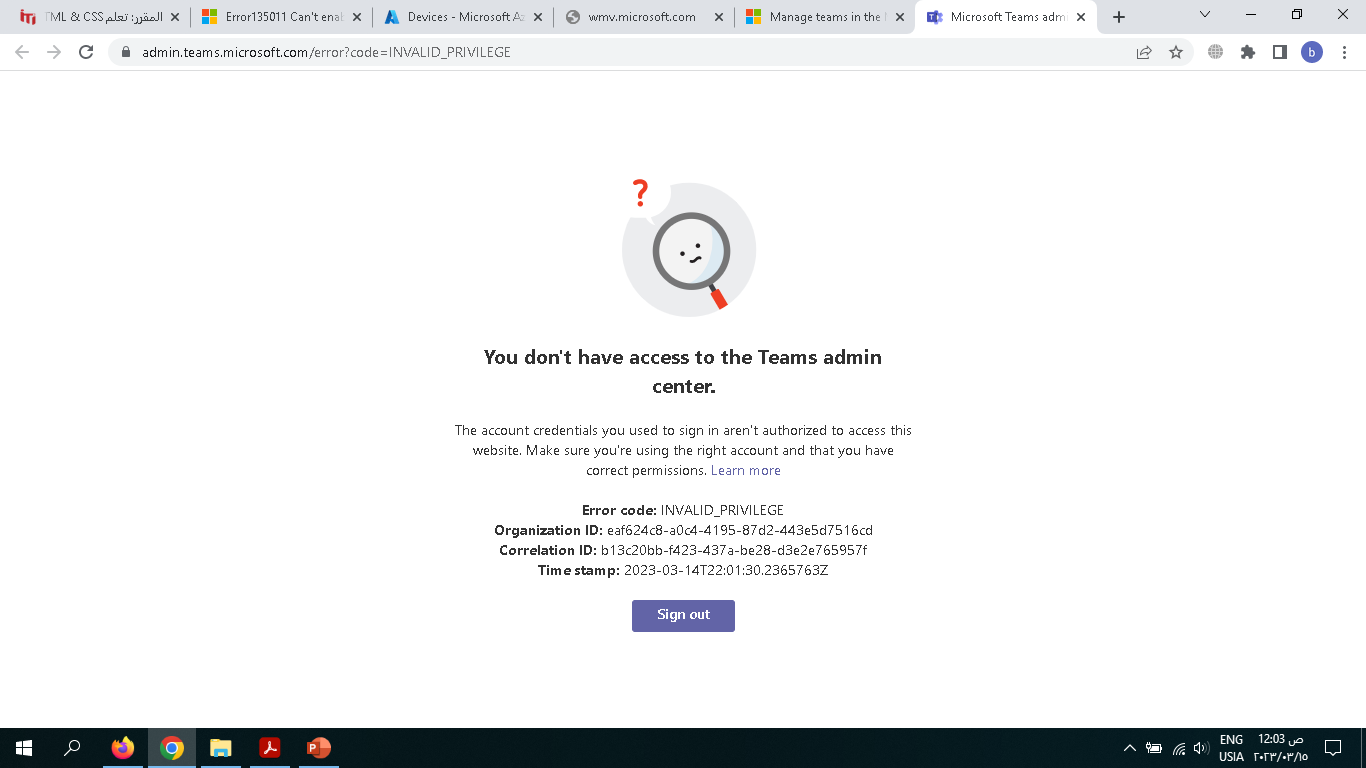The width and height of the screenshot is (1366, 768).
Task: Switch to the wmv.microsoft.com tab
Action: [x=645, y=17]
